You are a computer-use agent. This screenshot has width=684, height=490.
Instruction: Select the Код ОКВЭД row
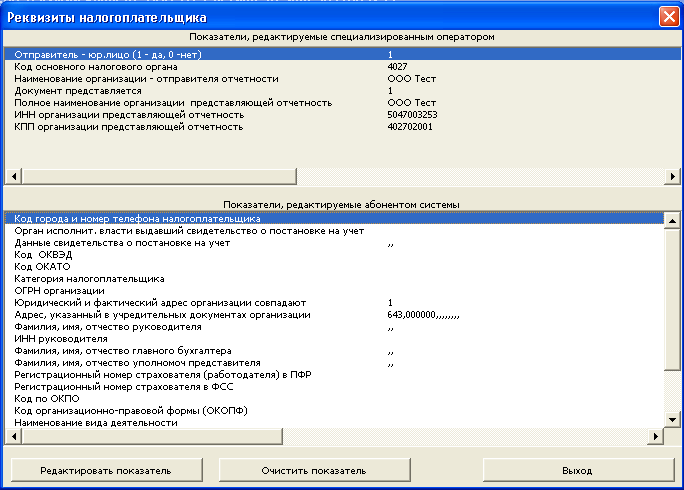335,255
